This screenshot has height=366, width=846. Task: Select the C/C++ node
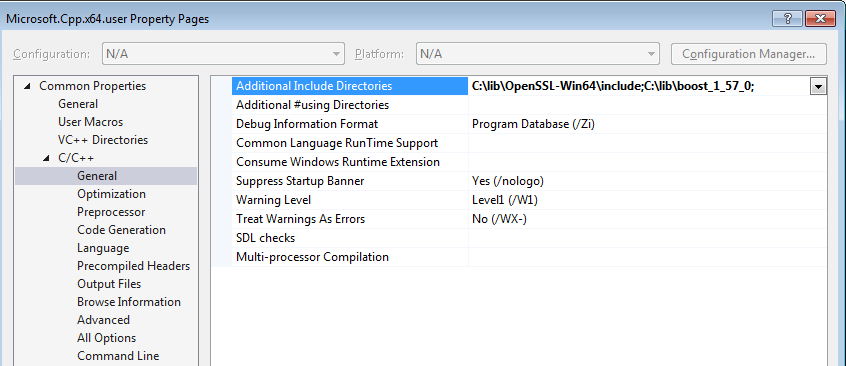coord(76,158)
